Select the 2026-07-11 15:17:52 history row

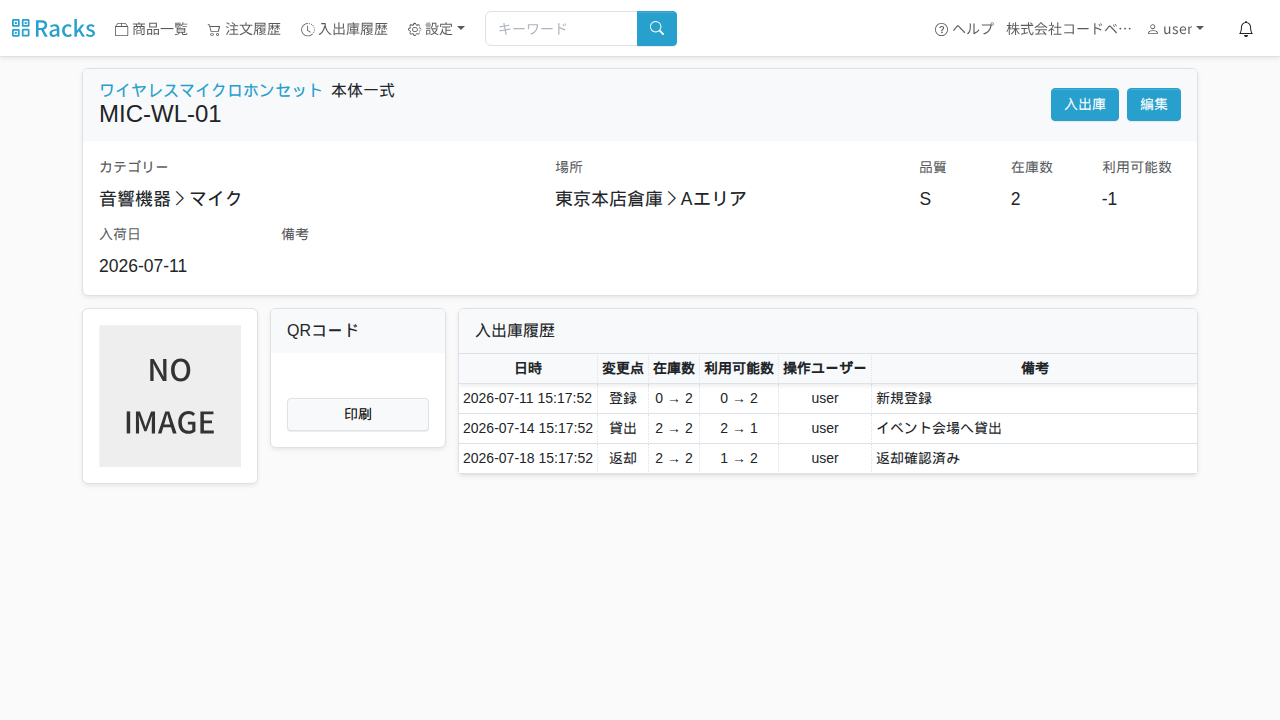[828, 398]
